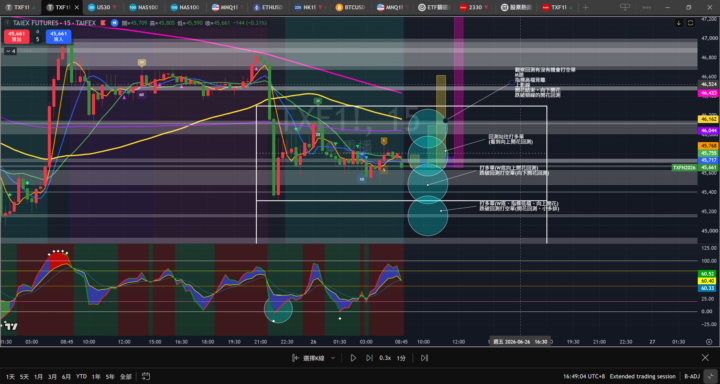Screen dimensions: 720x384
Task: Click the plus icon to add a new tab
Action: pos(585,7)
